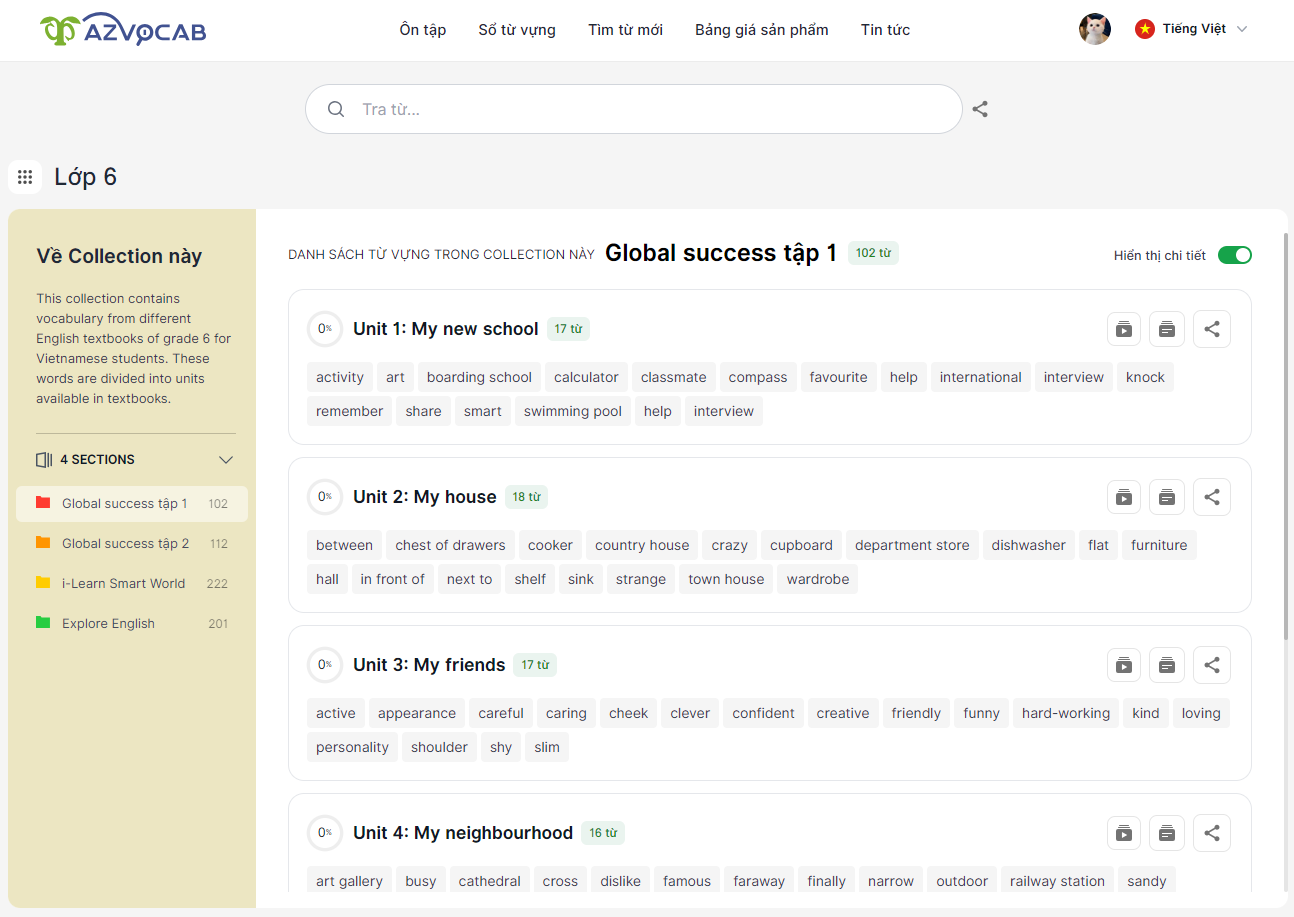Click the orange folder icon of Global success tập 2

click(43, 543)
